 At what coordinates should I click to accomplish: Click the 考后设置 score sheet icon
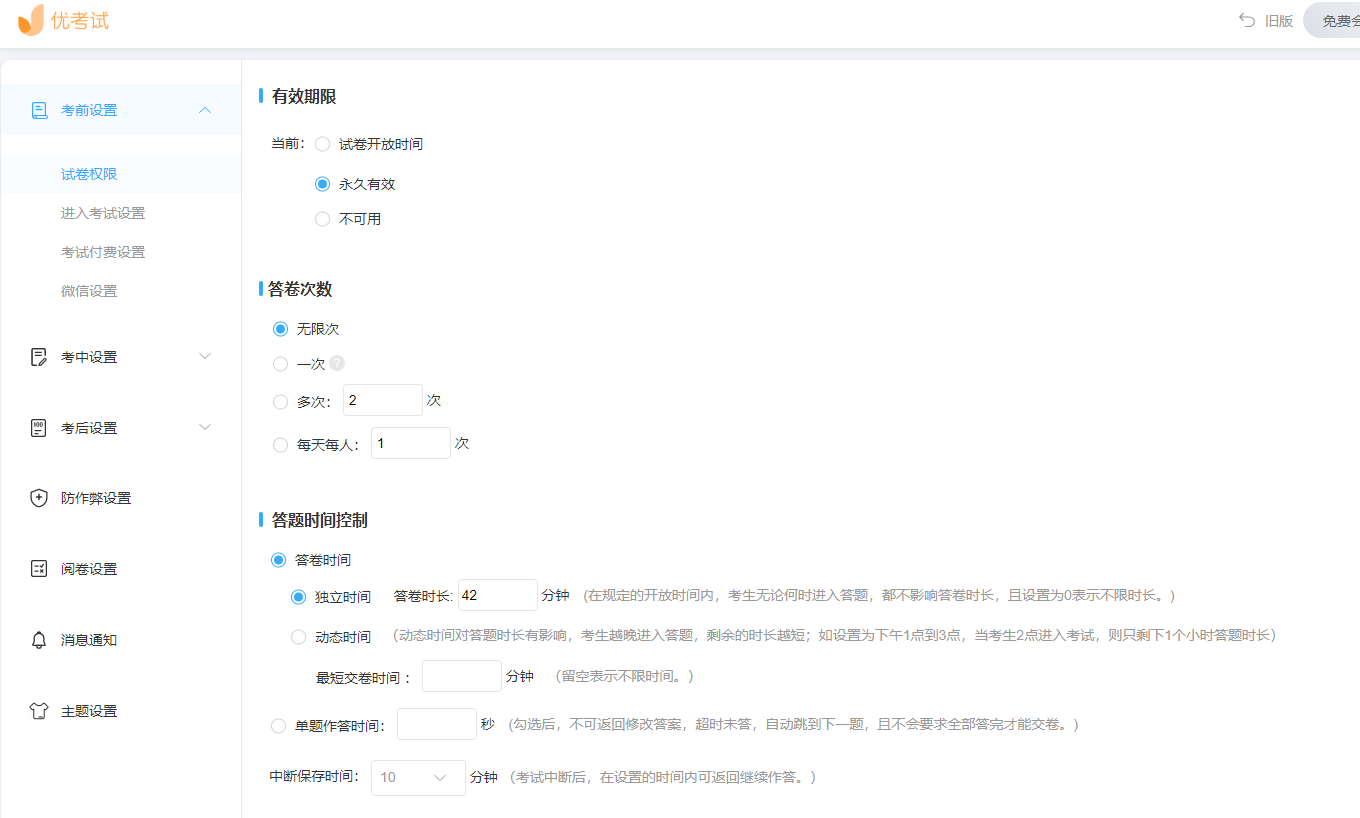(39, 428)
